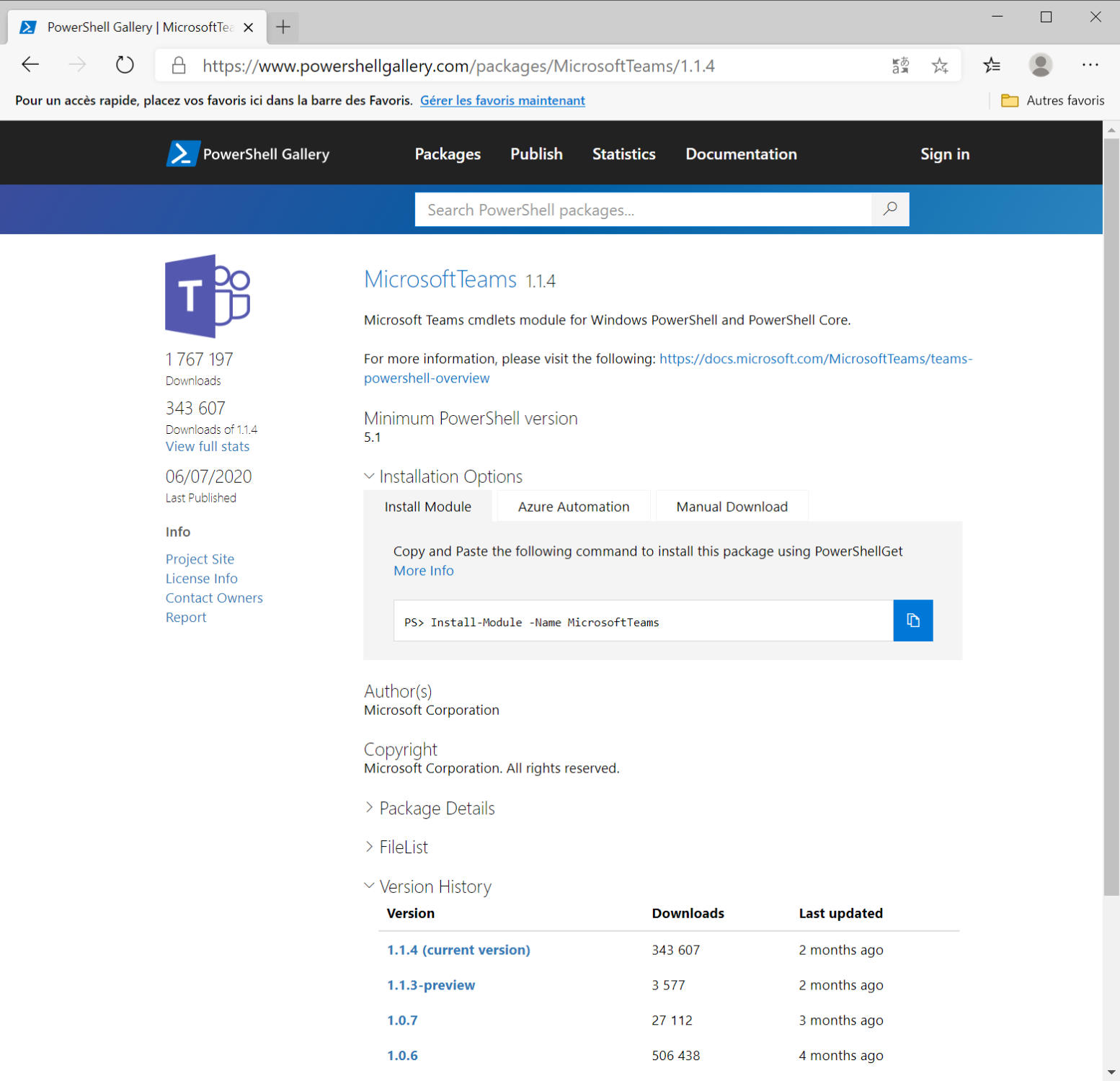Viewport: 1120px width, 1081px height.
Task: Click Contact Owners
Action: (x=214, y=598)
